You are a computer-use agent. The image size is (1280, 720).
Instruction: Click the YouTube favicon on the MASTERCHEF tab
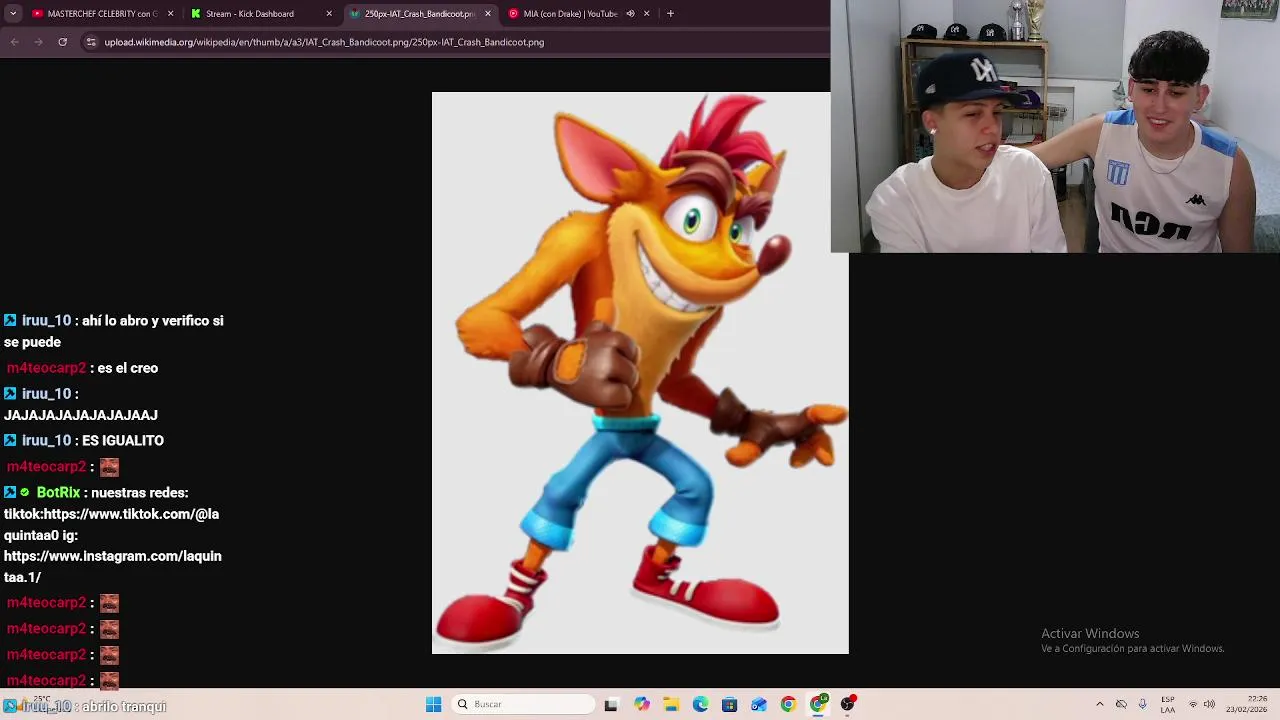pyautogui.click(x=38, y=14)
